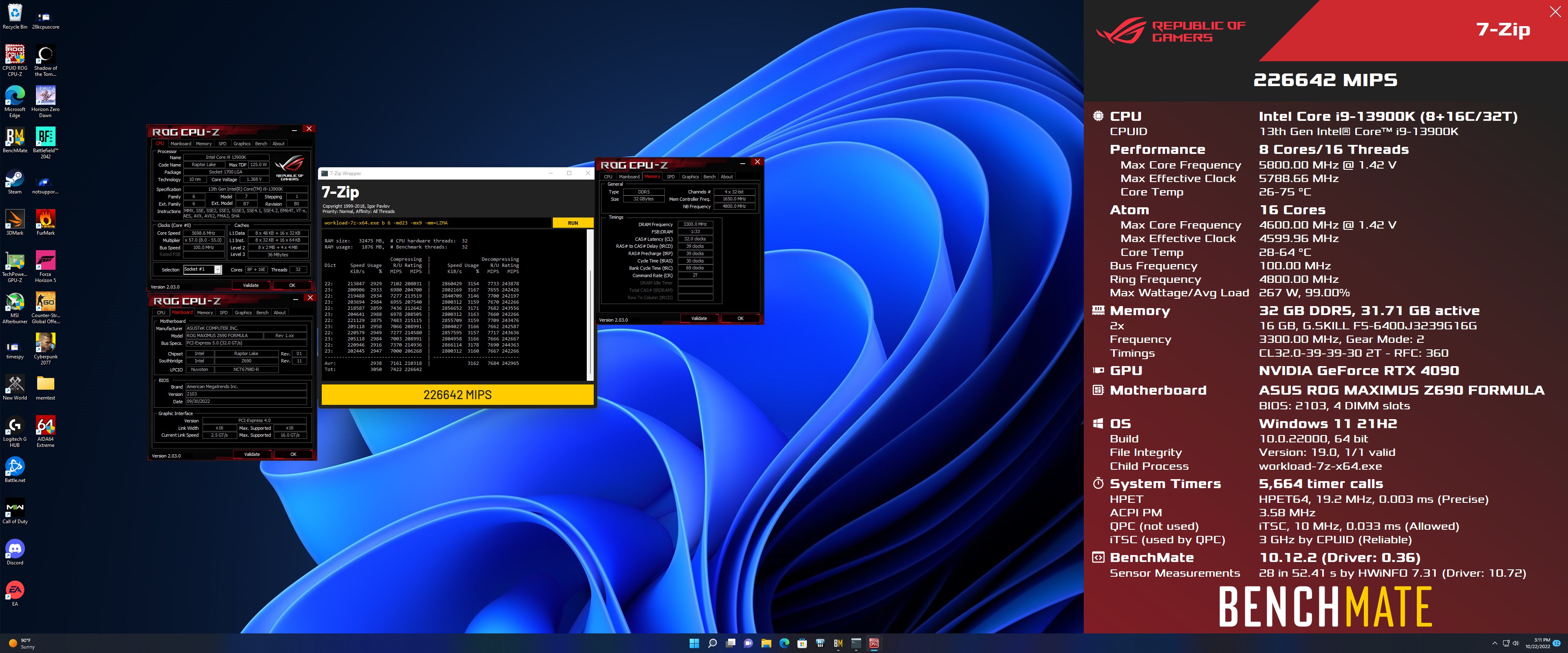The width and height of the screenshot is (1568, 653).
Task: Click the BIOS Version field 2103
Action: [246, 394]
